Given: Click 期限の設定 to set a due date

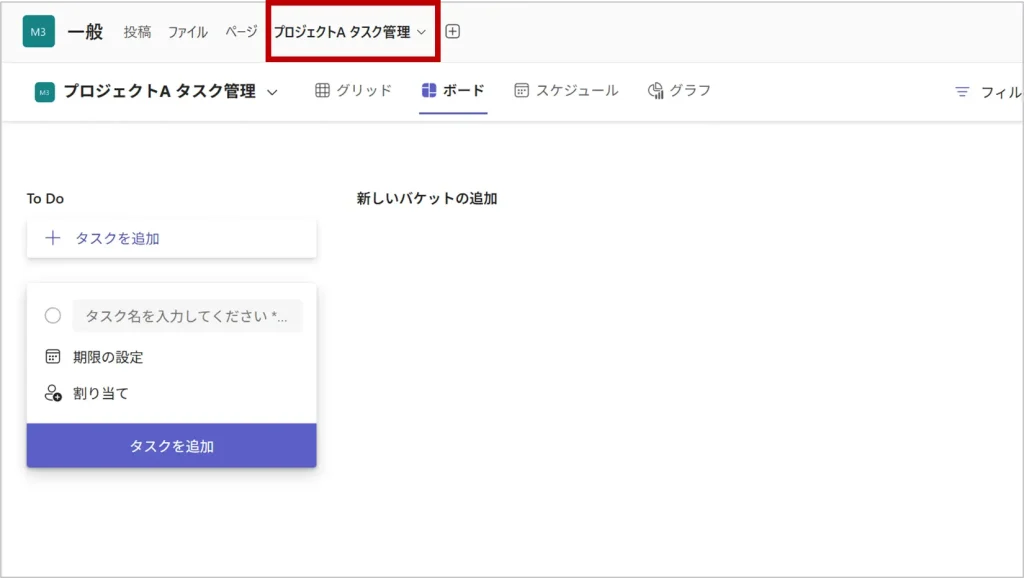Looking at the screenshot, I should click(107, 357).
